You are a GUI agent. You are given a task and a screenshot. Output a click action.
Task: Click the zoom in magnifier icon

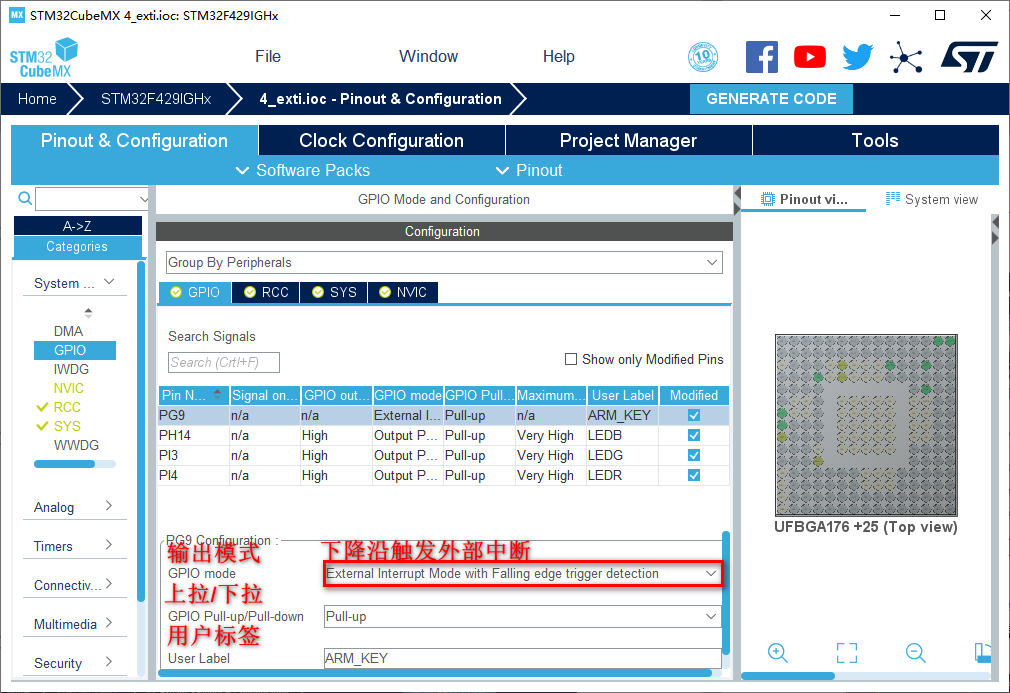click(778, 653)
